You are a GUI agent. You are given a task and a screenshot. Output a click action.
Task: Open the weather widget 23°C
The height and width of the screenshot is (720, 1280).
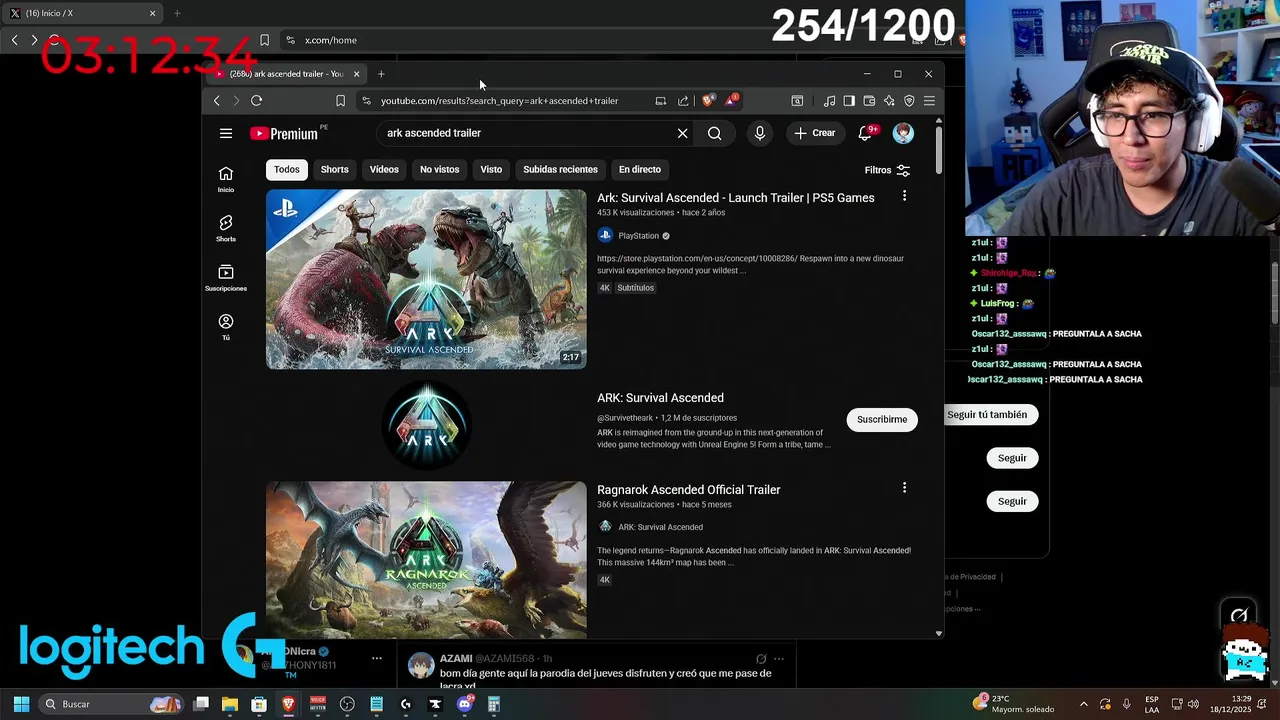pyautogui.click(x=1013, y=704)
